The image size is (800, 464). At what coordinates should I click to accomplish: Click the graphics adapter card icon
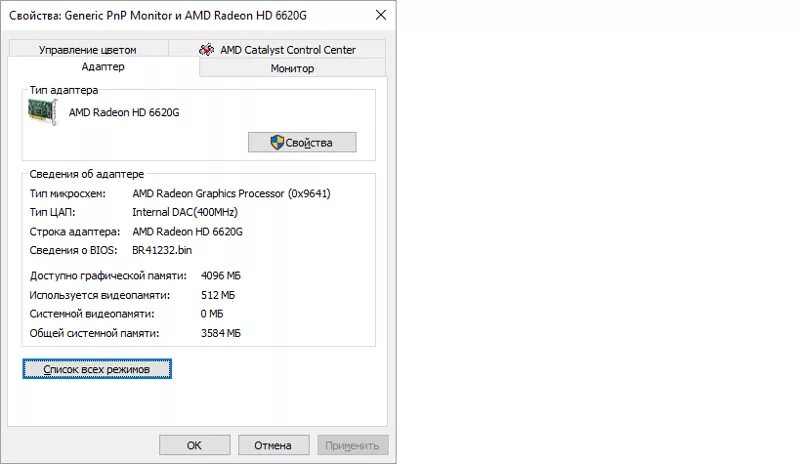click(x=42, y=112)
